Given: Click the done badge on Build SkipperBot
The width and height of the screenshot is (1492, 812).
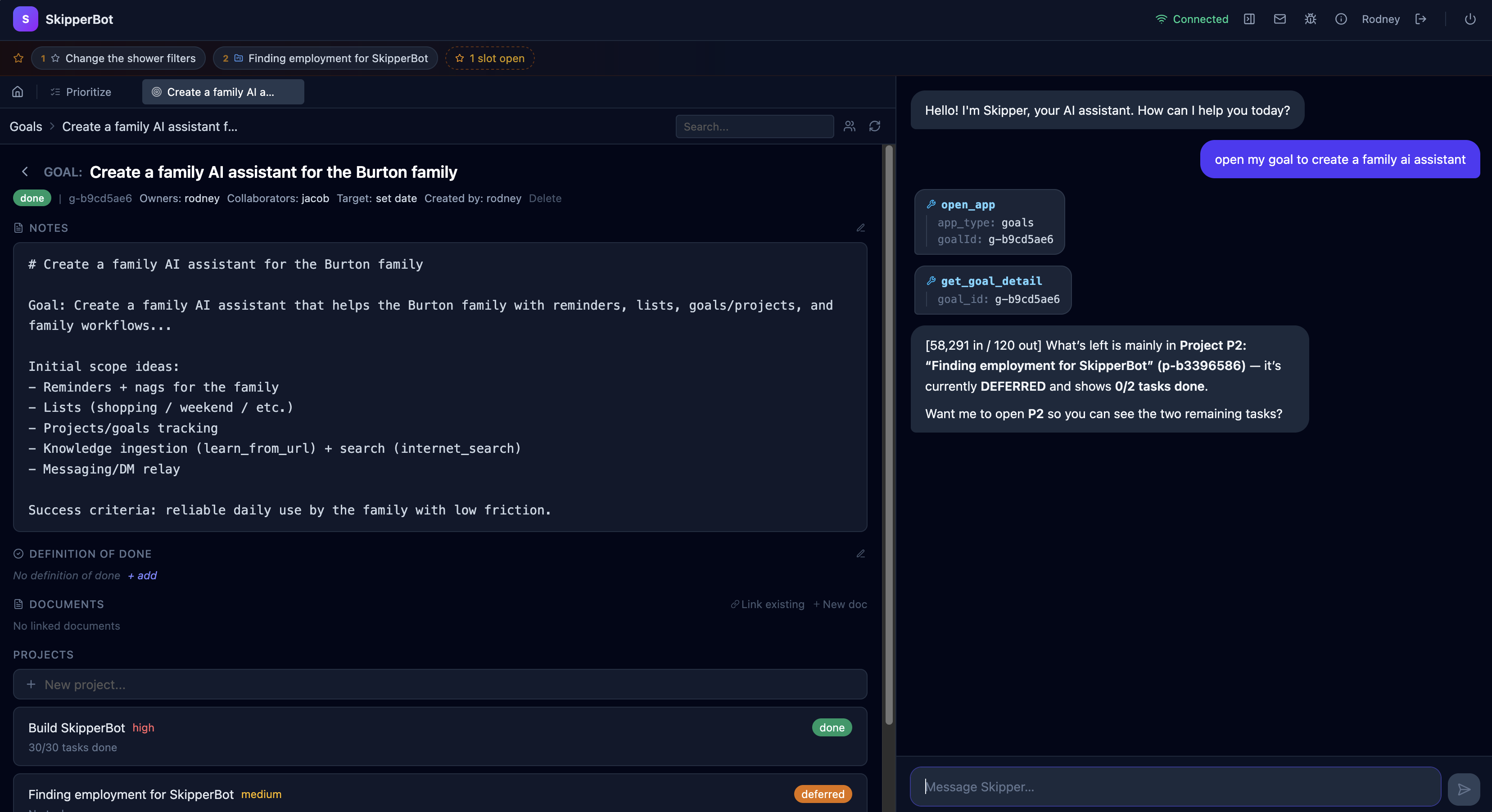Looking at the screenshot, I should pos(832,727).
